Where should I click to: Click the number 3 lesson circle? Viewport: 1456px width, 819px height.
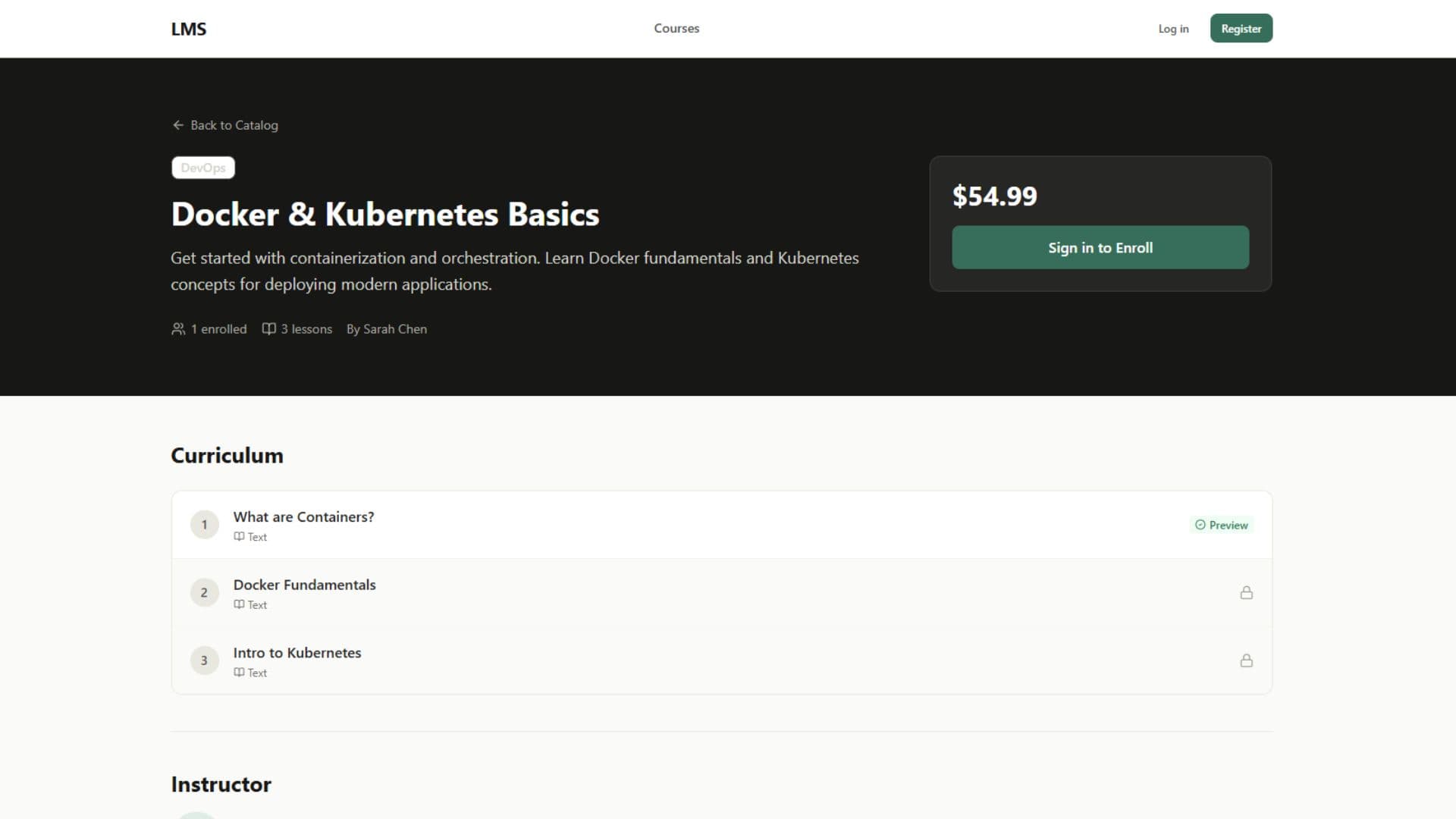[204, 661]
